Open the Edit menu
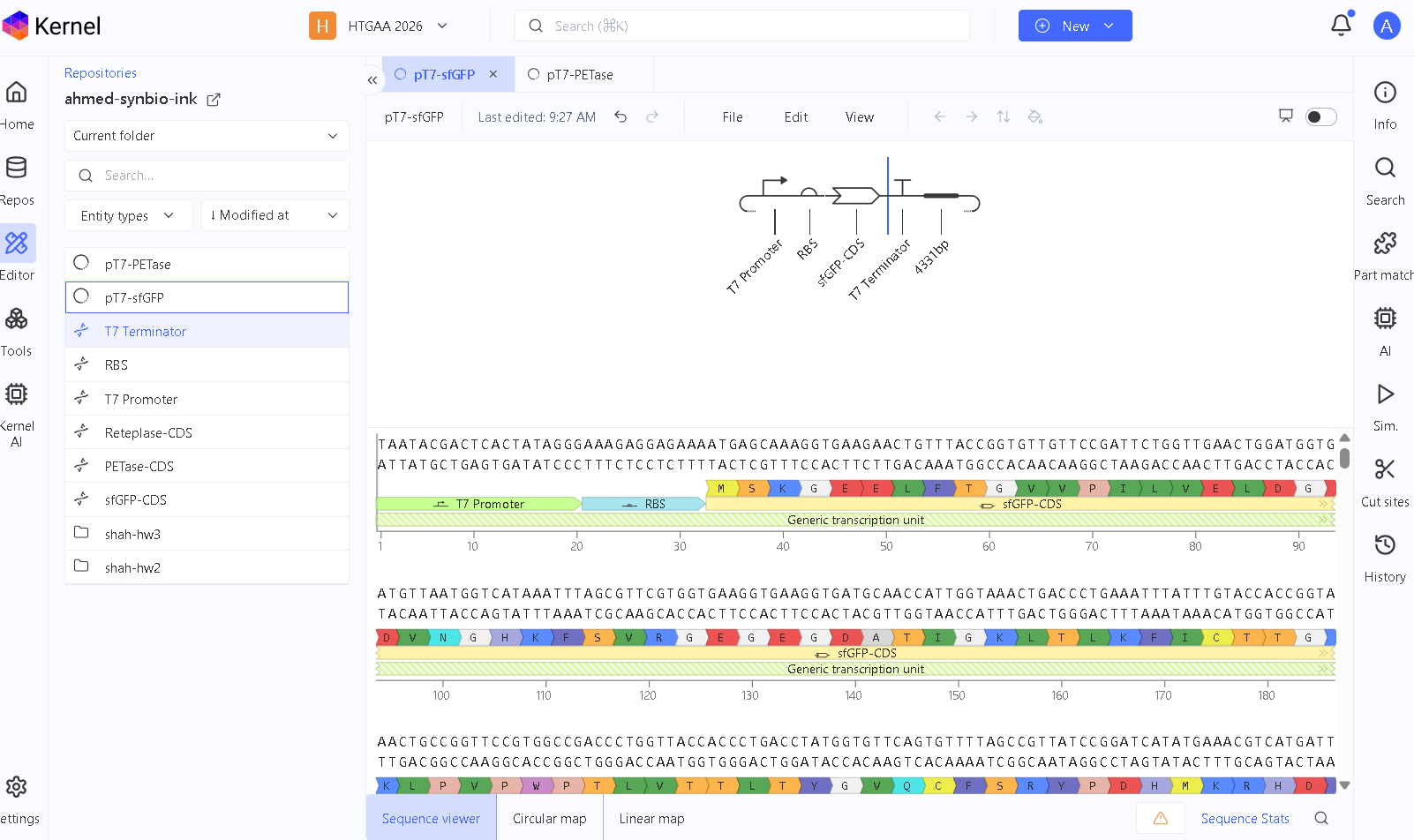 (x=796, y=116)
